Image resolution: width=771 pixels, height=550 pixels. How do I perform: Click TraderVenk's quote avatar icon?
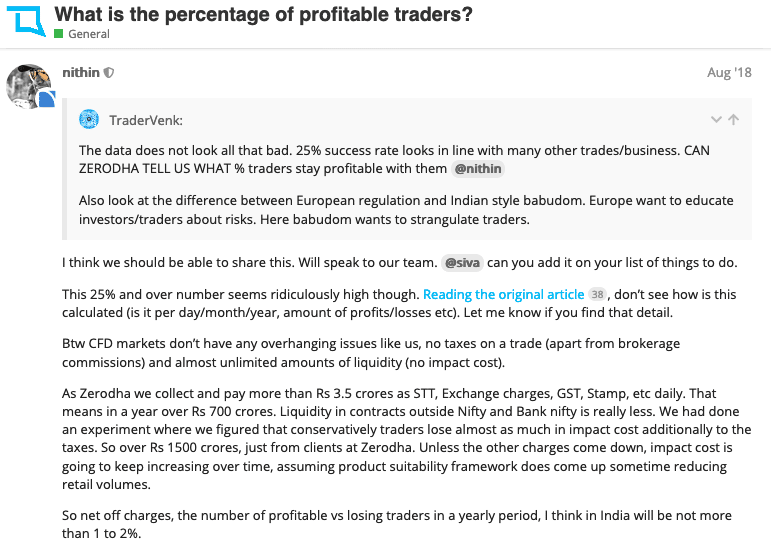tap(89, 119)
